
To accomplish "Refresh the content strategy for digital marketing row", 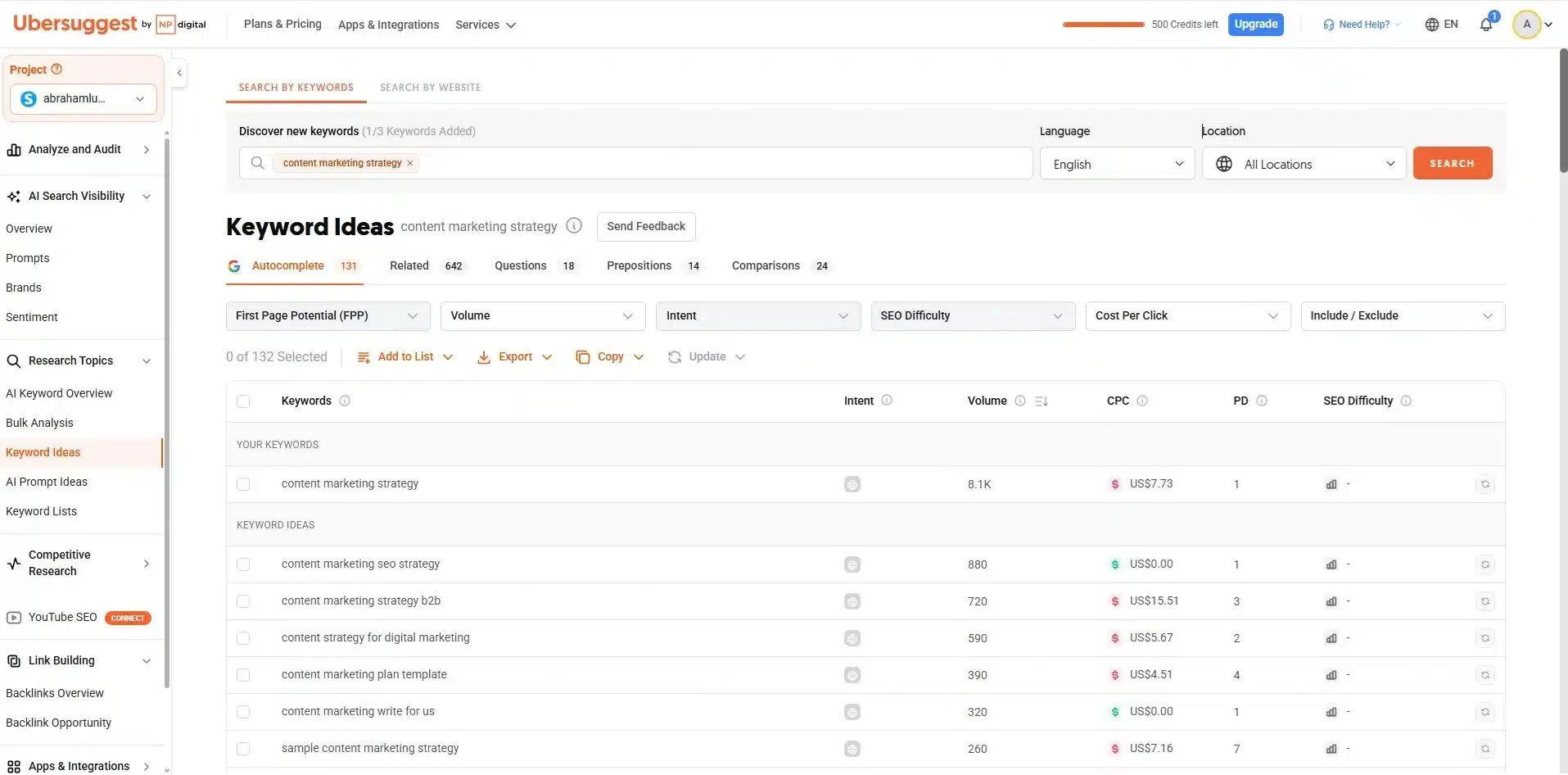I will point(1485,638).
